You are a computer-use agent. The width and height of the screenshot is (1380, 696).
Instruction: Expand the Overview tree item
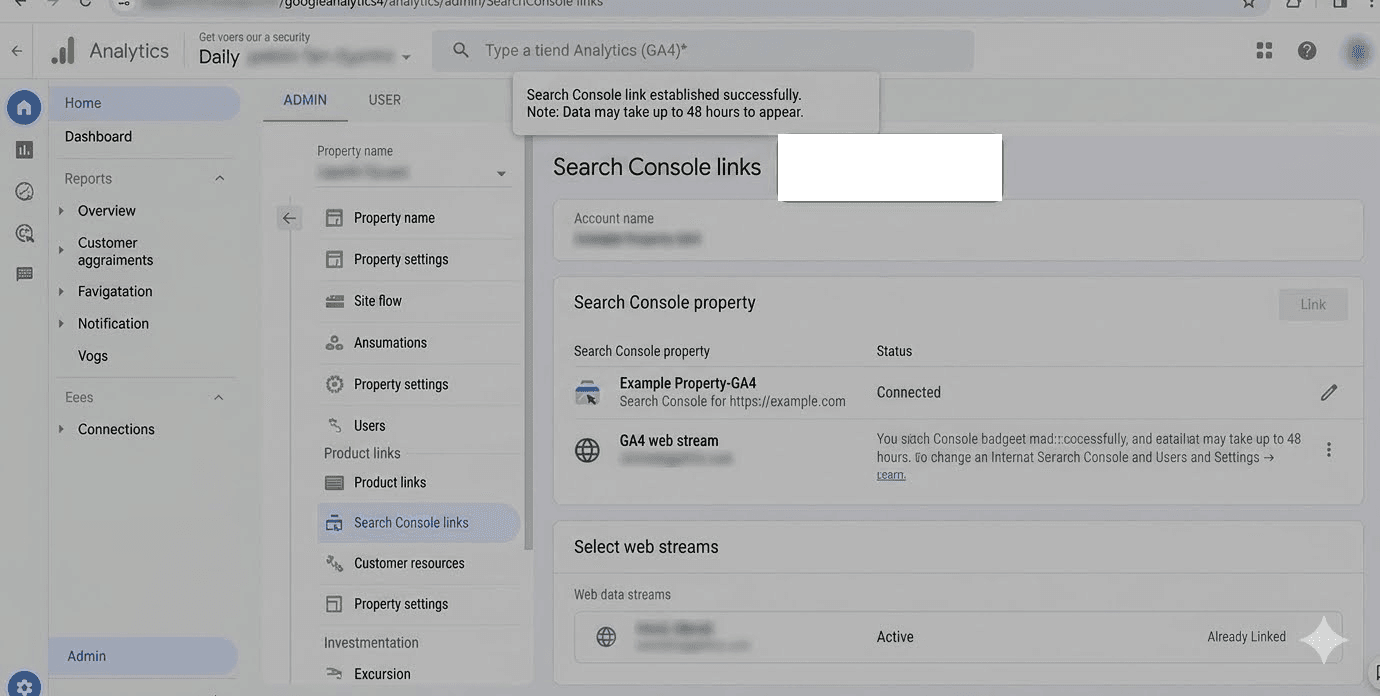[61, 211]
